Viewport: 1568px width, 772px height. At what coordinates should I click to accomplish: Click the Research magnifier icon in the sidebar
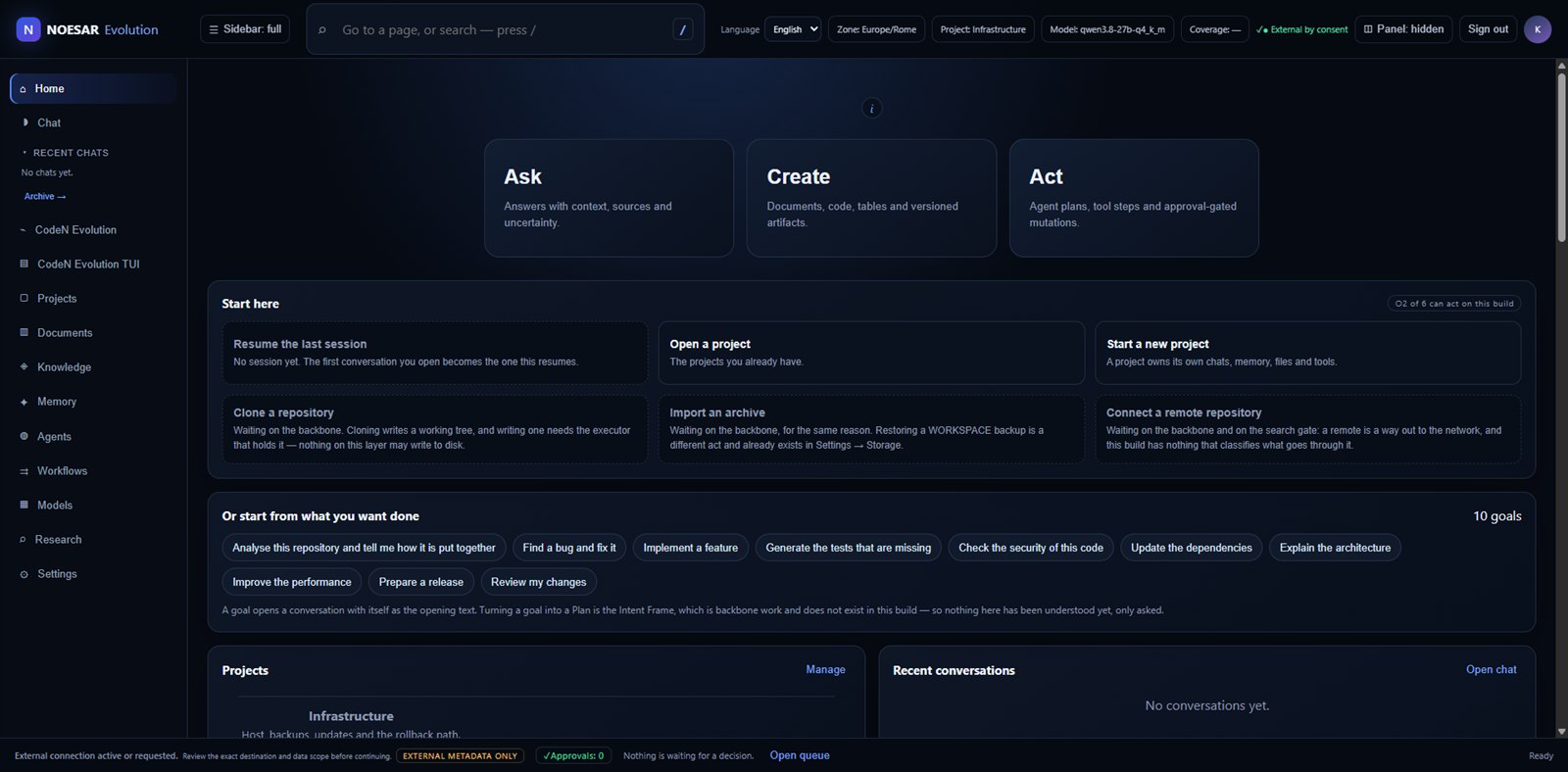pyautogui.click(x=23, y=540)
